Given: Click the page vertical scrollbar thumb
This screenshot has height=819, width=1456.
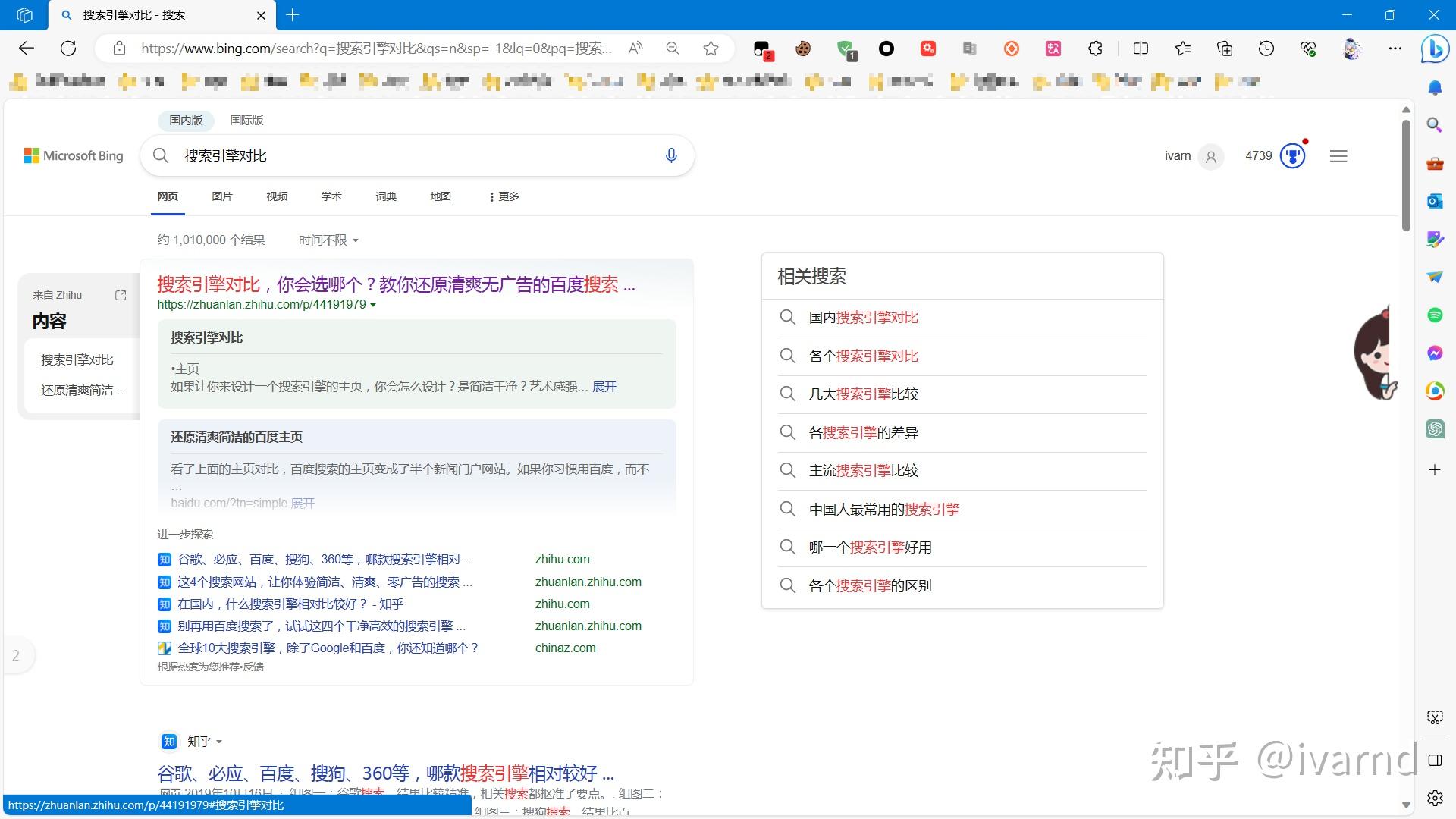Looking at the screenshot, I should tap(1406, 174).
